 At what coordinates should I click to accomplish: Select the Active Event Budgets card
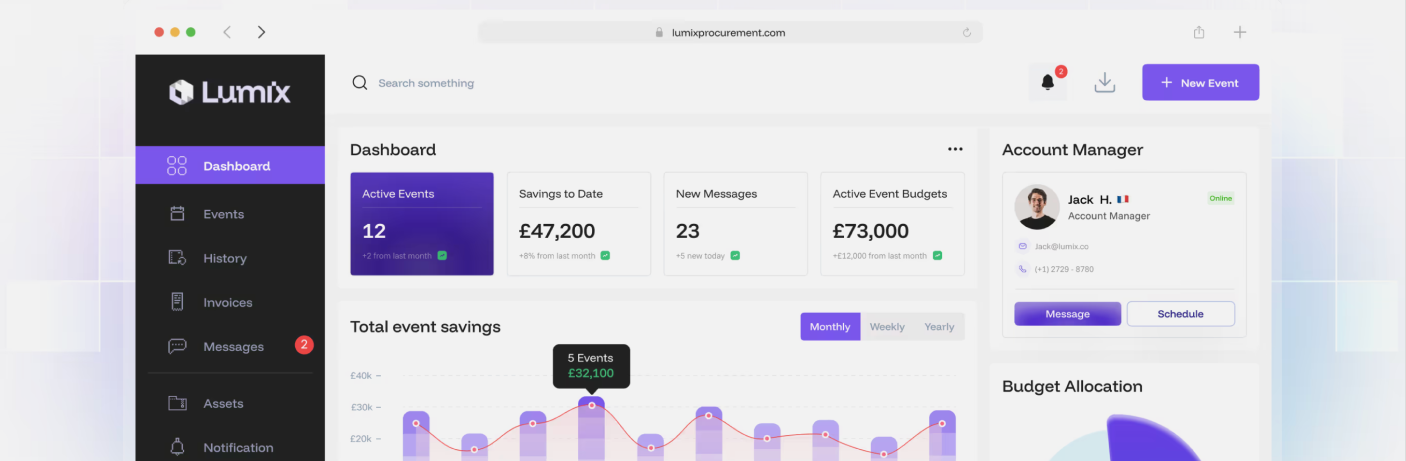[893, 224]
